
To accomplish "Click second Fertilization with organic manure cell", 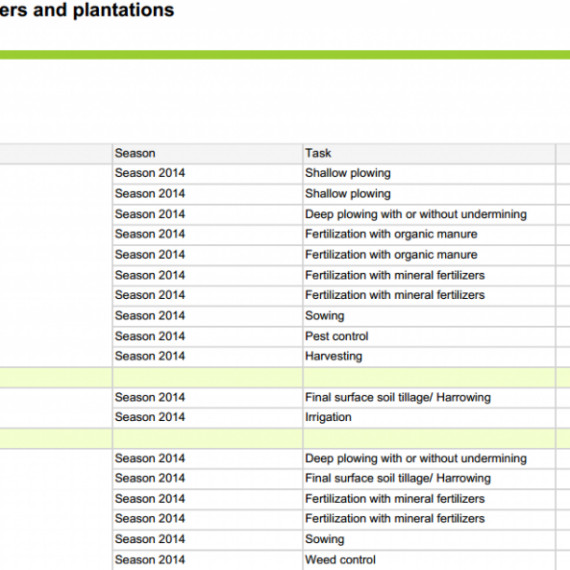I will pos(429,255).
